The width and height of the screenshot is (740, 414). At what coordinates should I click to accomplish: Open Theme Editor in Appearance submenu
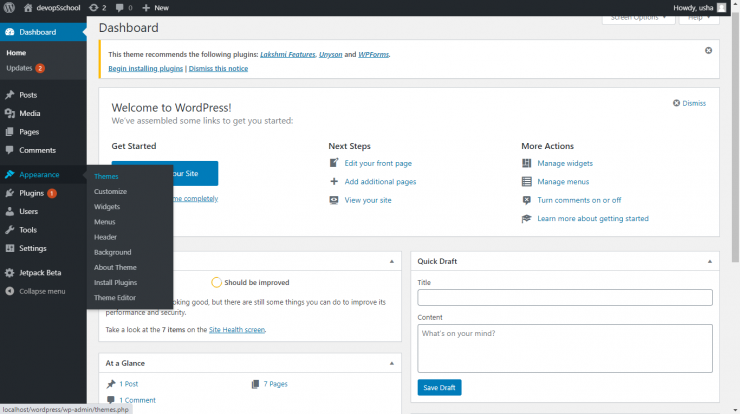click(115, 297)
